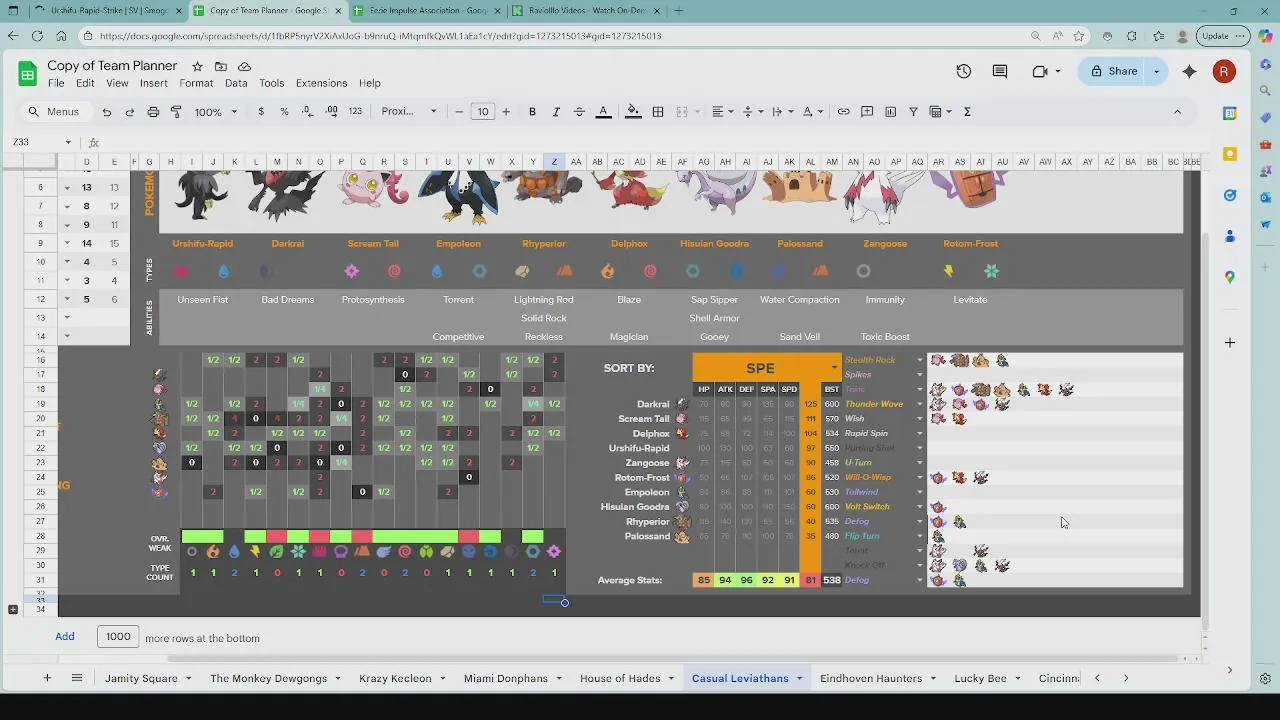
Task: Open the Share options arrow
Action: [1156, 71]
